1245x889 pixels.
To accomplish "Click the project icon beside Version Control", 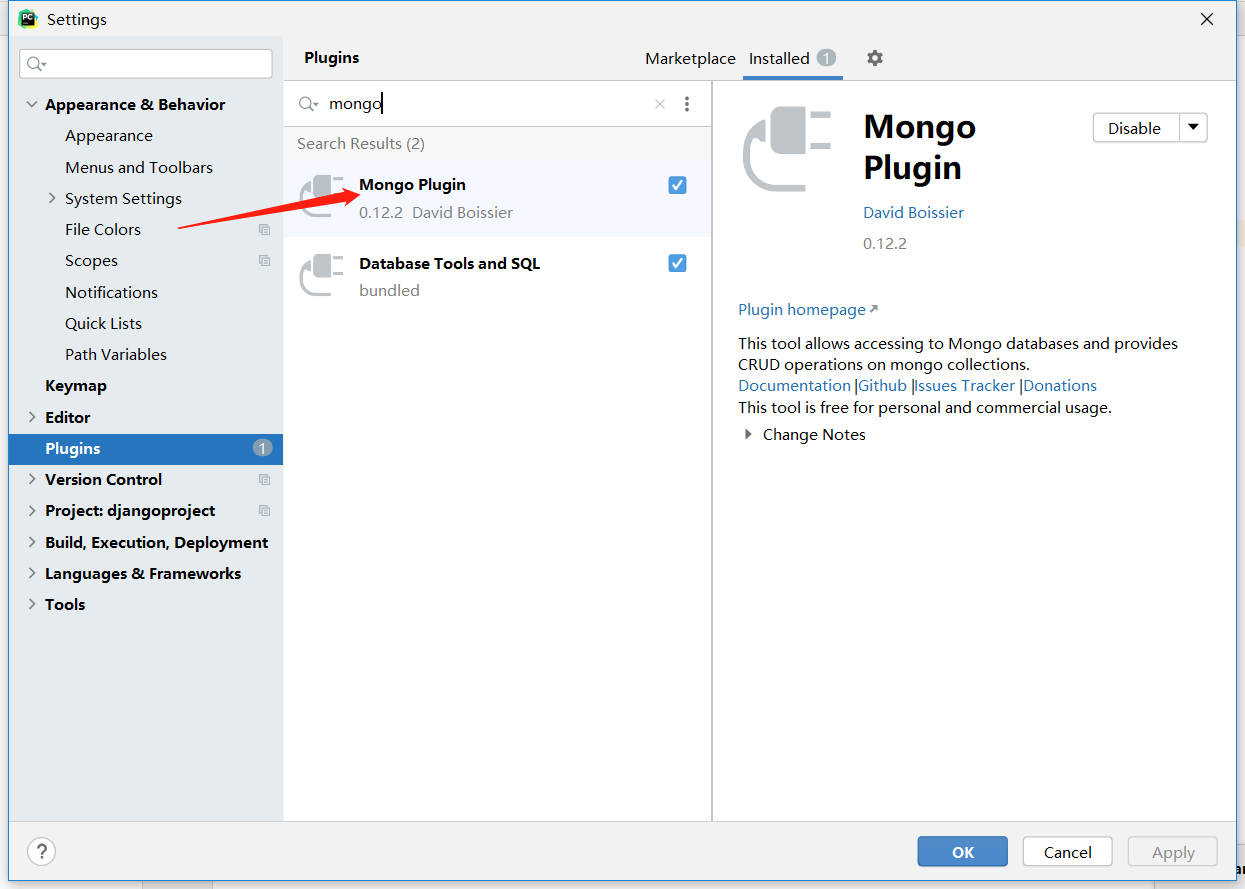I will 264,480.
